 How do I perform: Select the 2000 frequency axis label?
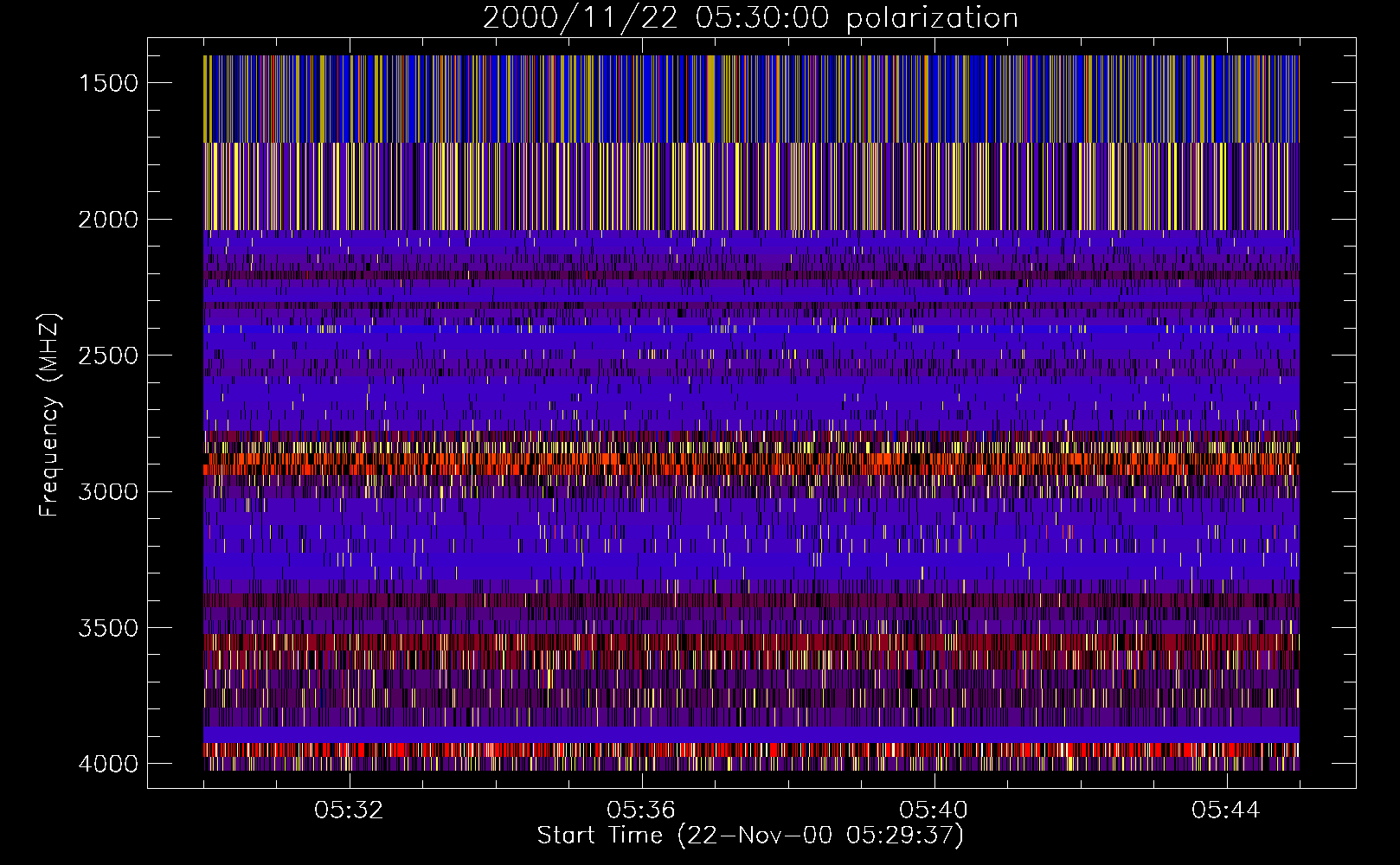[x=108, y=220]
